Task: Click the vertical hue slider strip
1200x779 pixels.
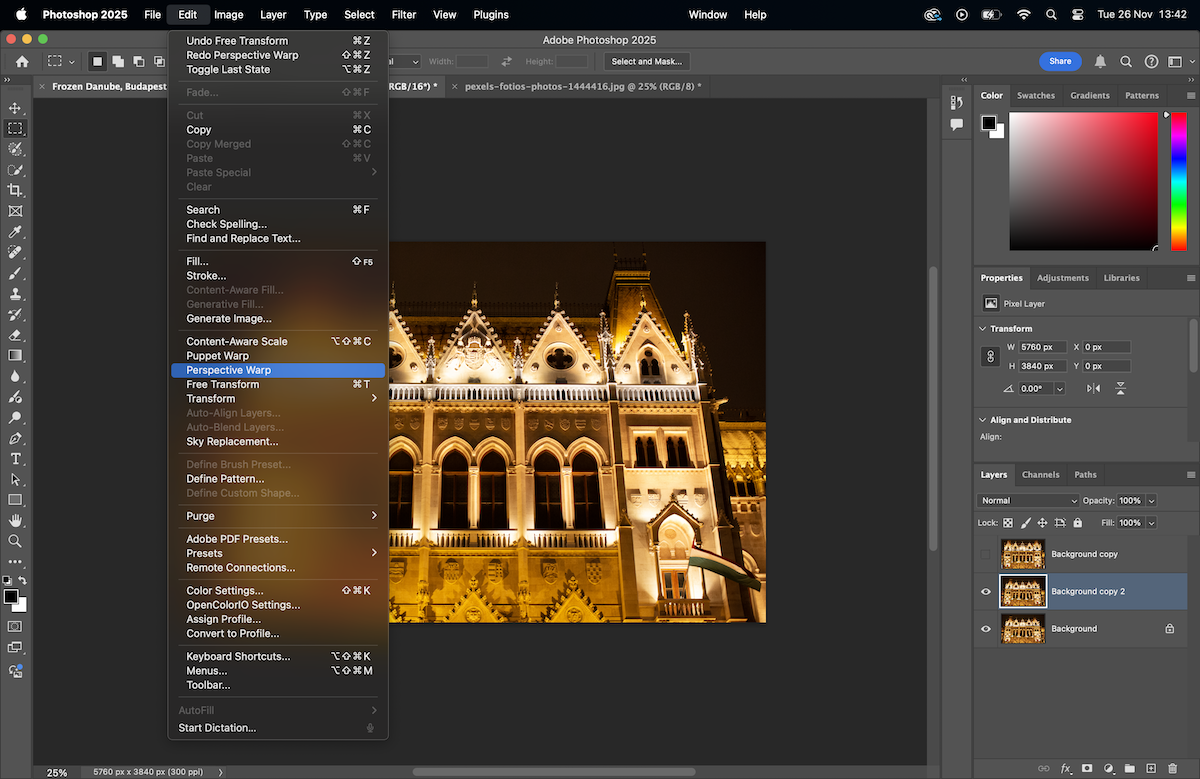Action: [x=1178, y=180]
